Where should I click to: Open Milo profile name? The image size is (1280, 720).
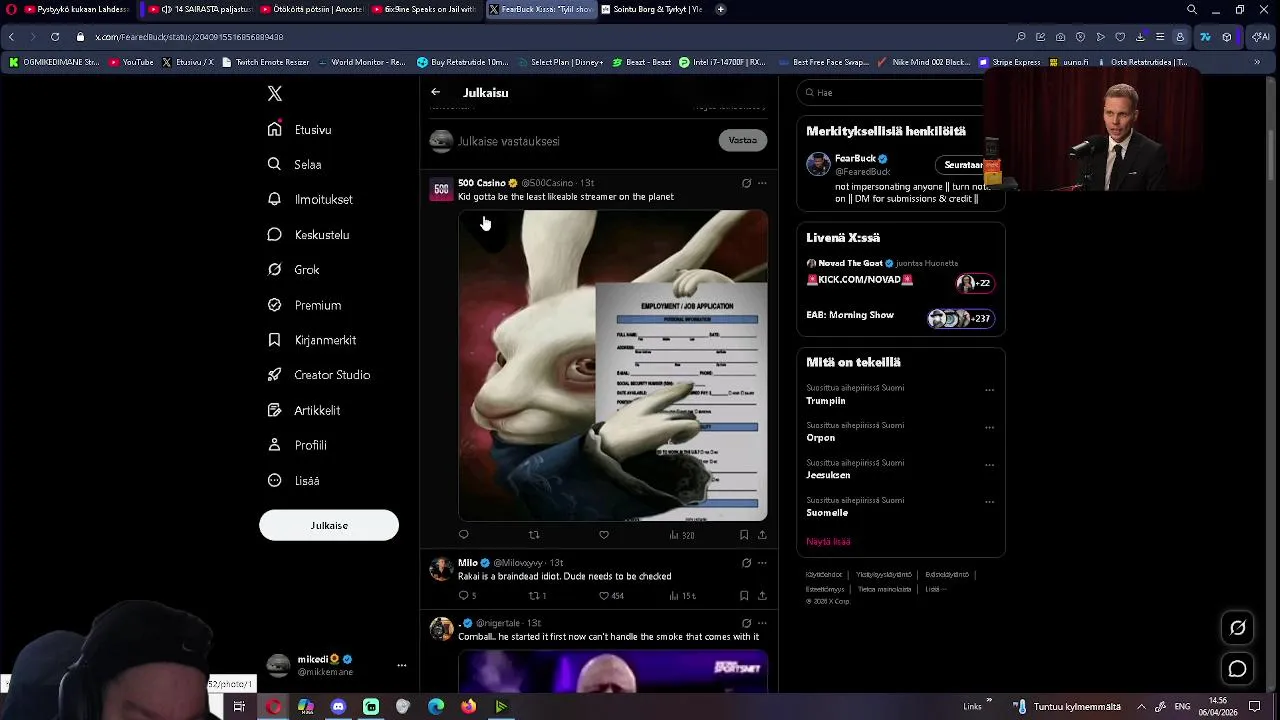(468, 563)
